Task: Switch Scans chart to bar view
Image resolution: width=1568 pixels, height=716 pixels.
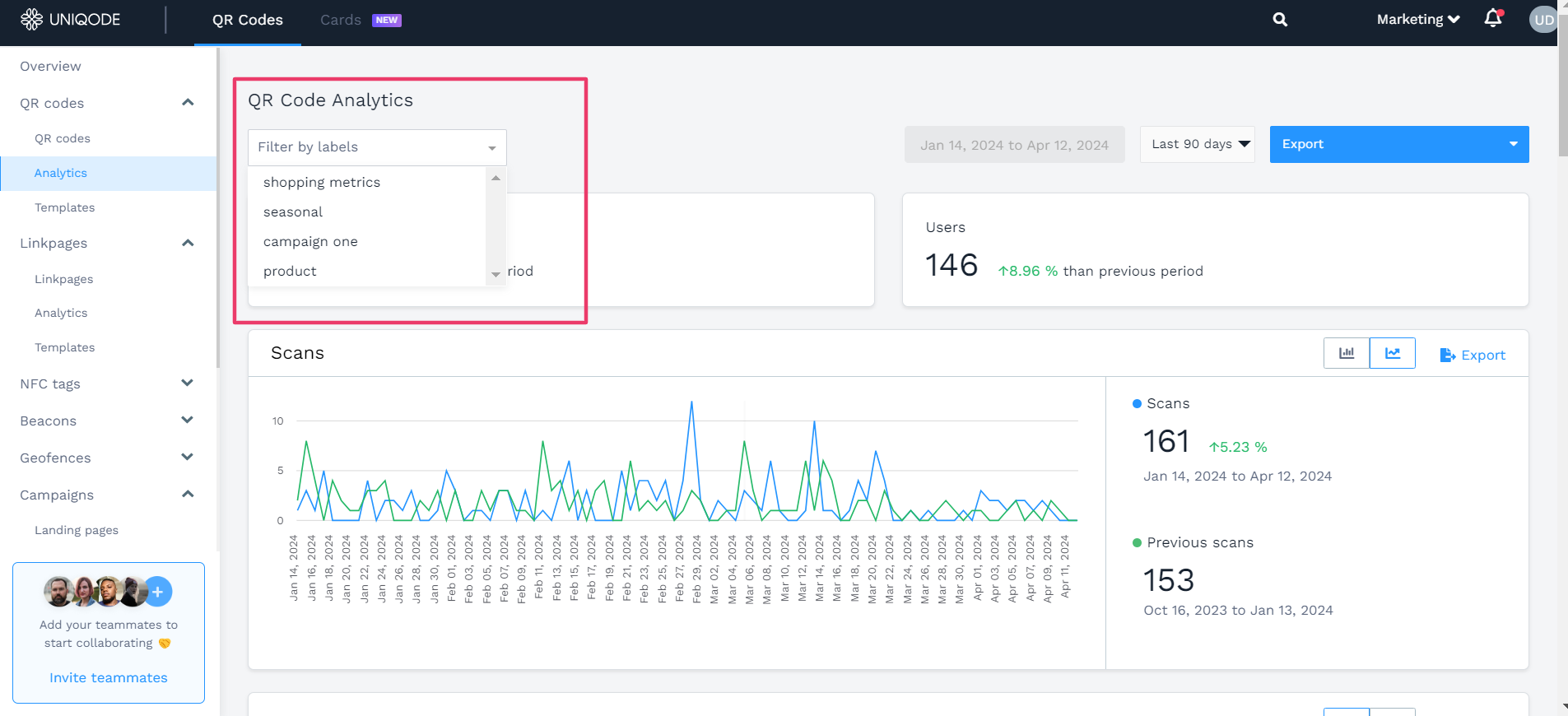Action: [1347, 353]
